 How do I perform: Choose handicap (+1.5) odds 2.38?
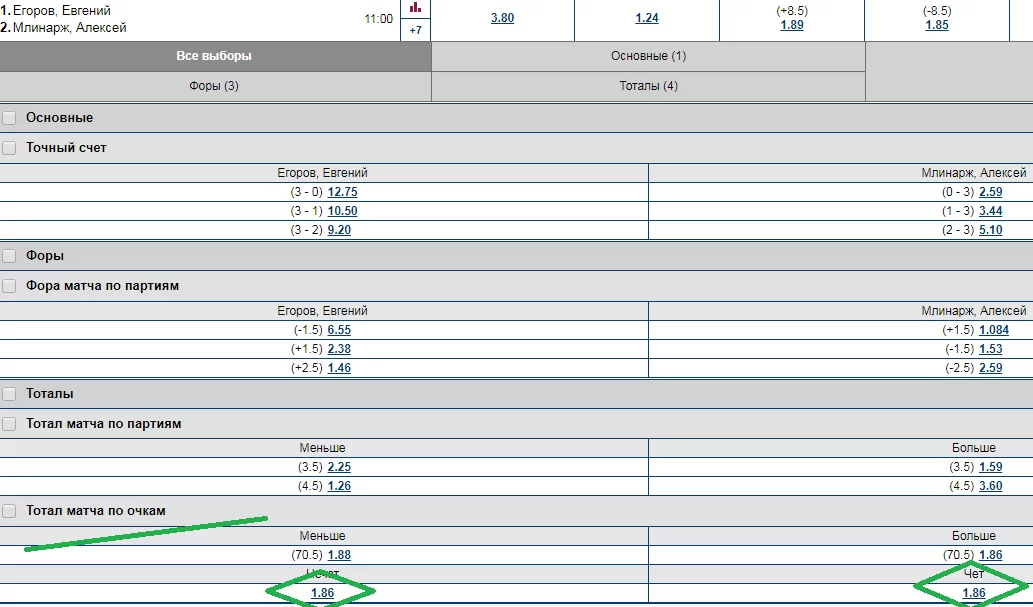pos(339,349)
